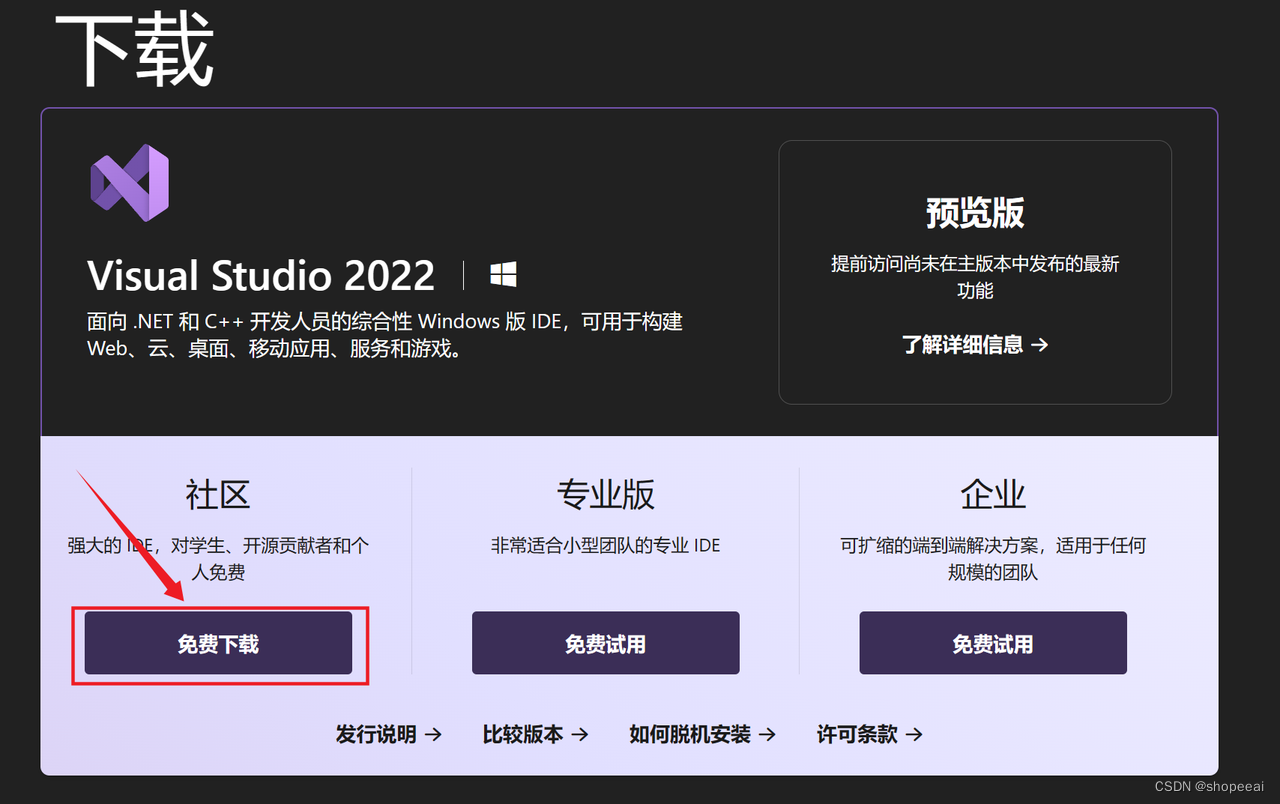Click the Visual Studio purple logo icon
1280x804 pixels.
tap(129, 182)
